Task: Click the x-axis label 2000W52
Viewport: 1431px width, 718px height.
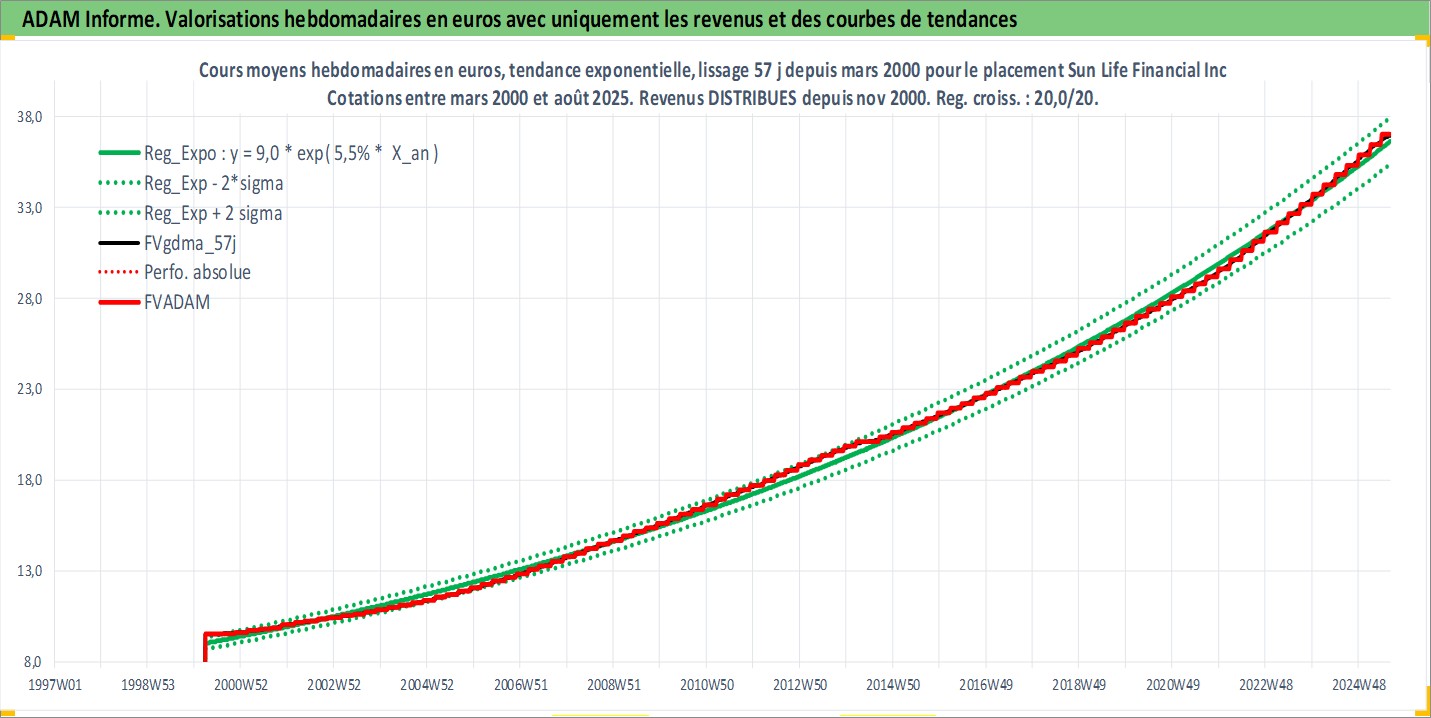Action: 240,684
